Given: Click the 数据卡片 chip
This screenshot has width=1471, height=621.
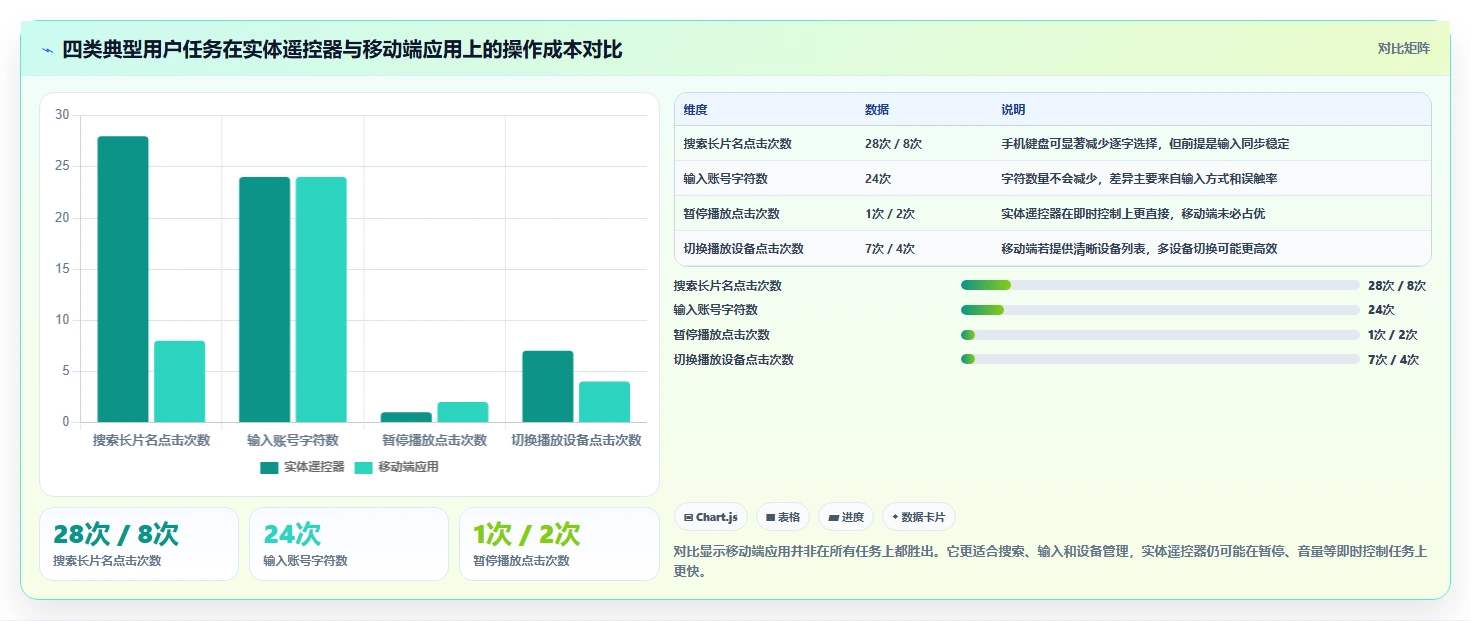Looking at the screenshot, I should pyautogui.click(x=918, y=517).
